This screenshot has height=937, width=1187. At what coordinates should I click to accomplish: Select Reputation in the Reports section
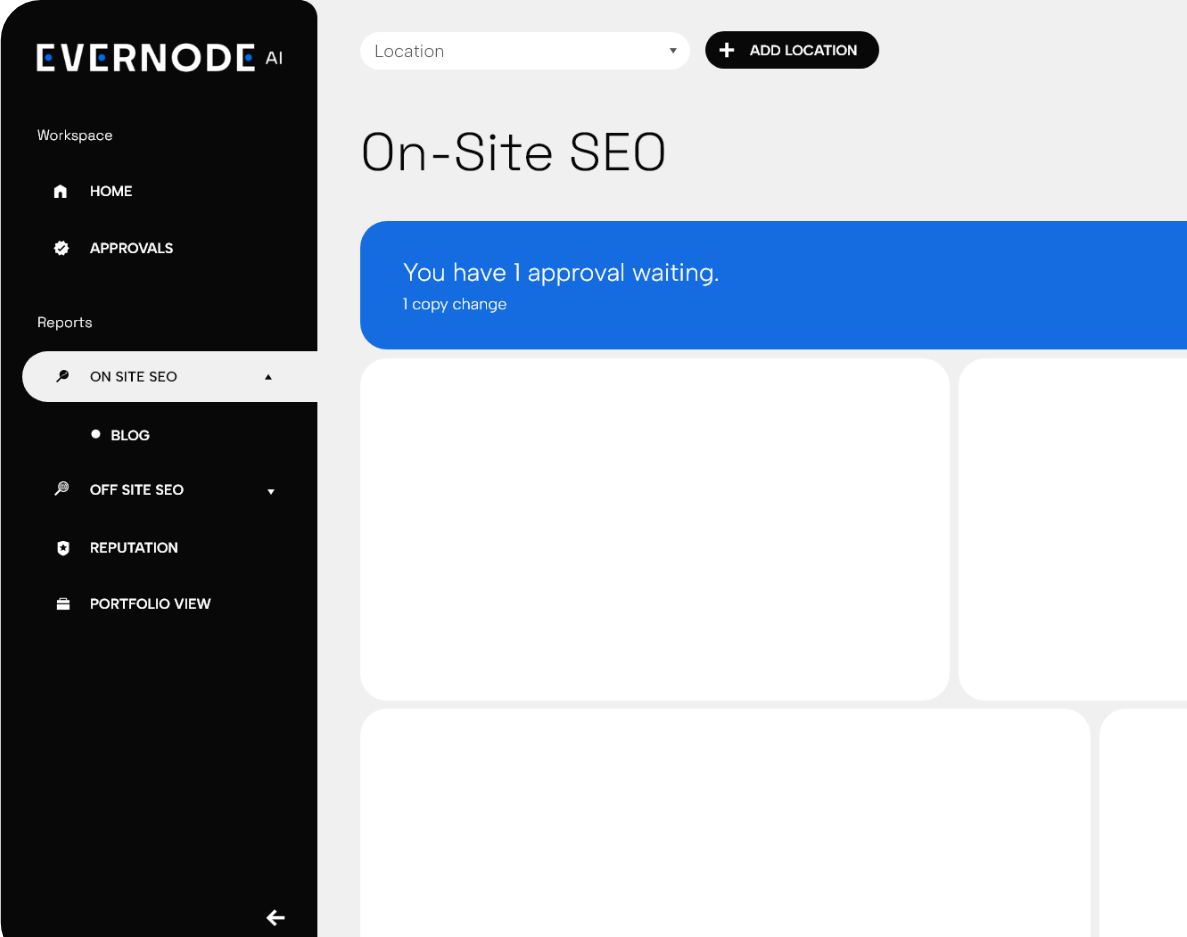point(134,548)
